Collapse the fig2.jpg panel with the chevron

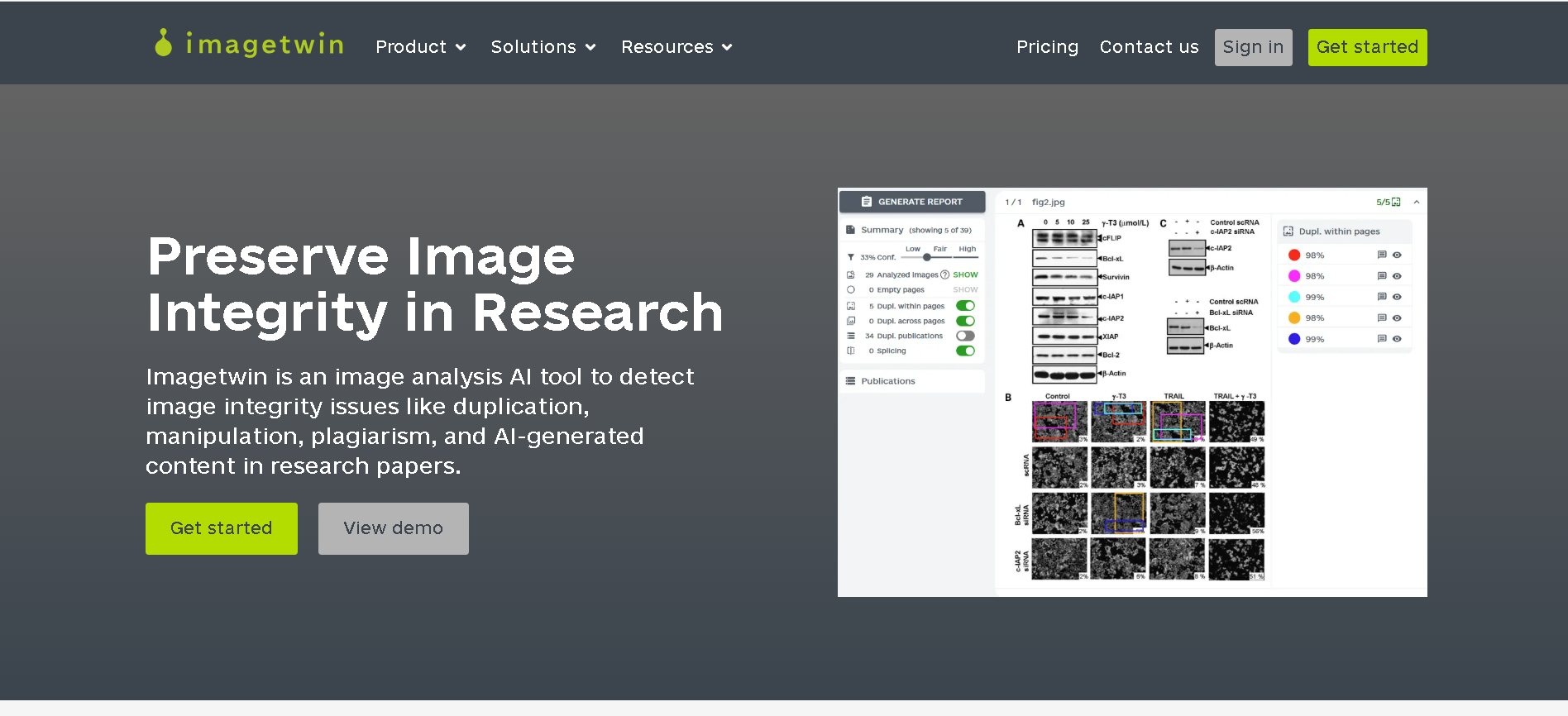click(1417, 202)
